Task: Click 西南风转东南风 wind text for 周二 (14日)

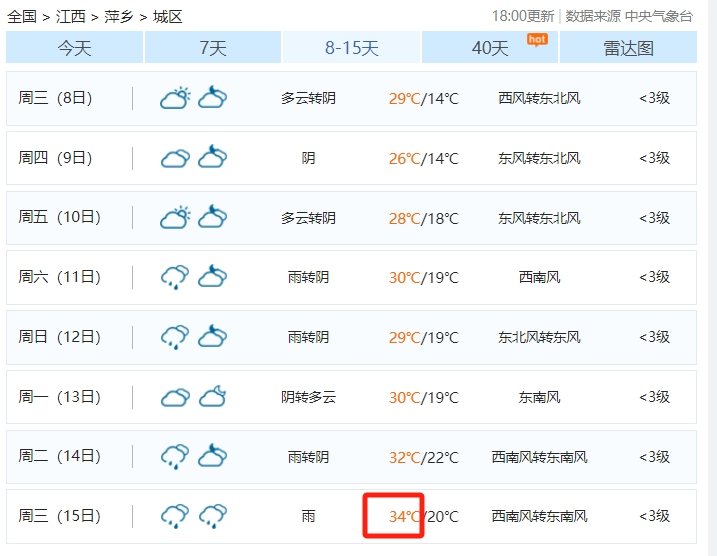Action: click(x=540, y=457)
